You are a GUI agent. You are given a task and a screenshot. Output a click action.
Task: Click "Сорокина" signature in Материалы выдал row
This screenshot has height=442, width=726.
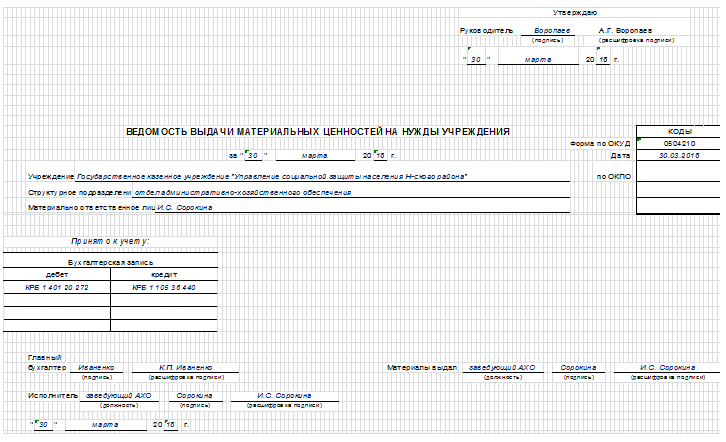pyautogui.click(x=578, y=367)
